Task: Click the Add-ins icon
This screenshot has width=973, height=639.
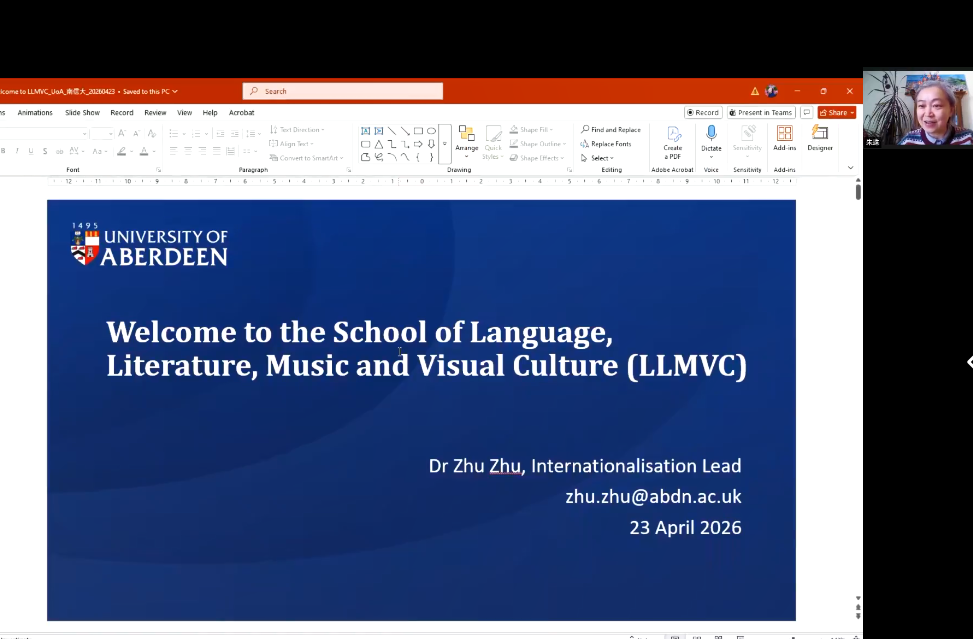Action: (x=784, y=134)
